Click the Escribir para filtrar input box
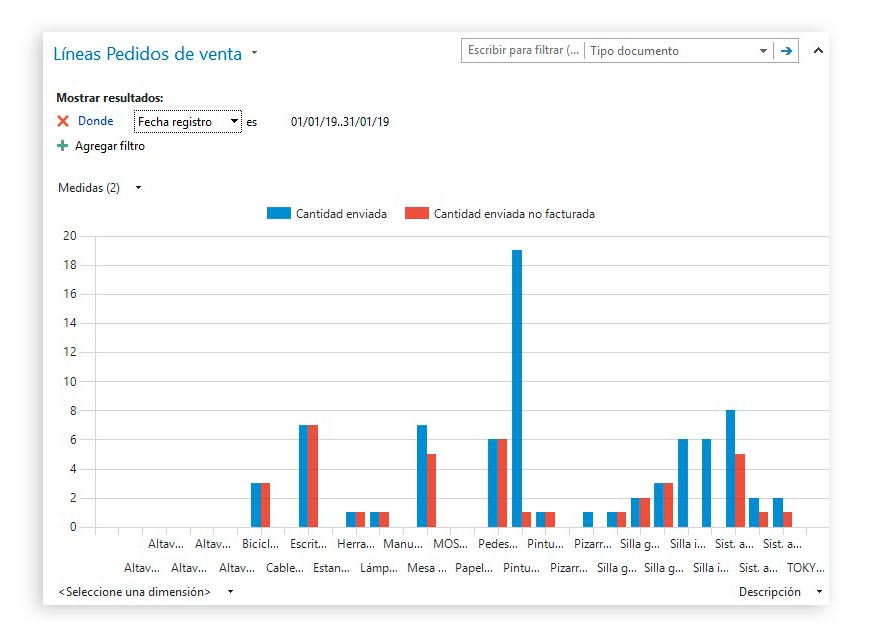Screen dimensions: 872x637 (x=520, y=50)
